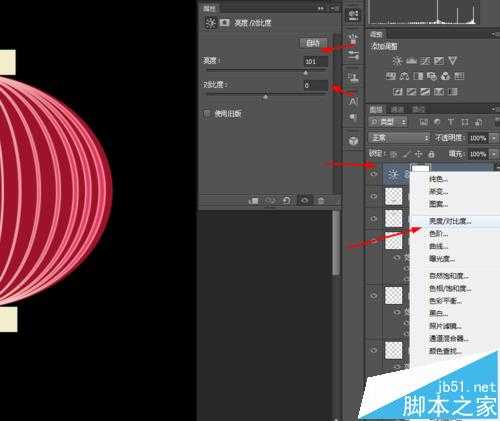Click the 自动 (Auto) button
The height and width of the screenshot is (421, 500).
click(x=313, y=43)
